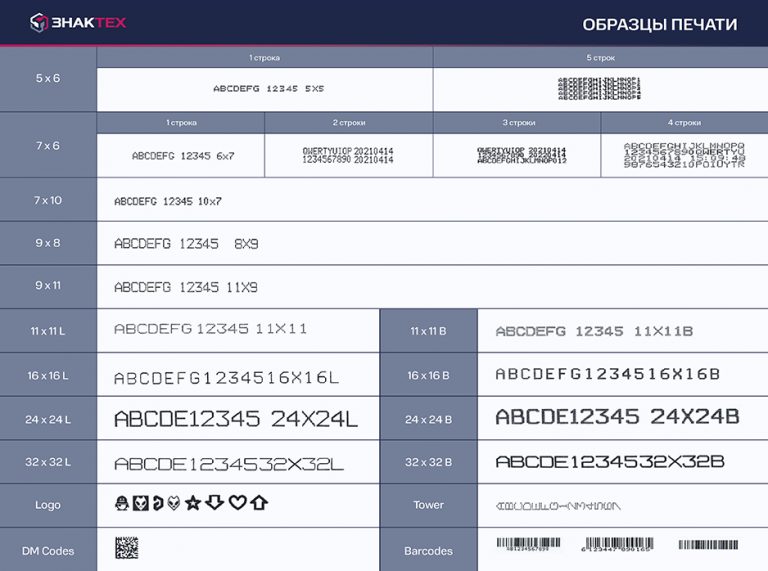Click the ОБРАЗЦЫ ПЕЧАТИ header title
Viewport: 768px width, 571px height.
click(x=660, y=24)
